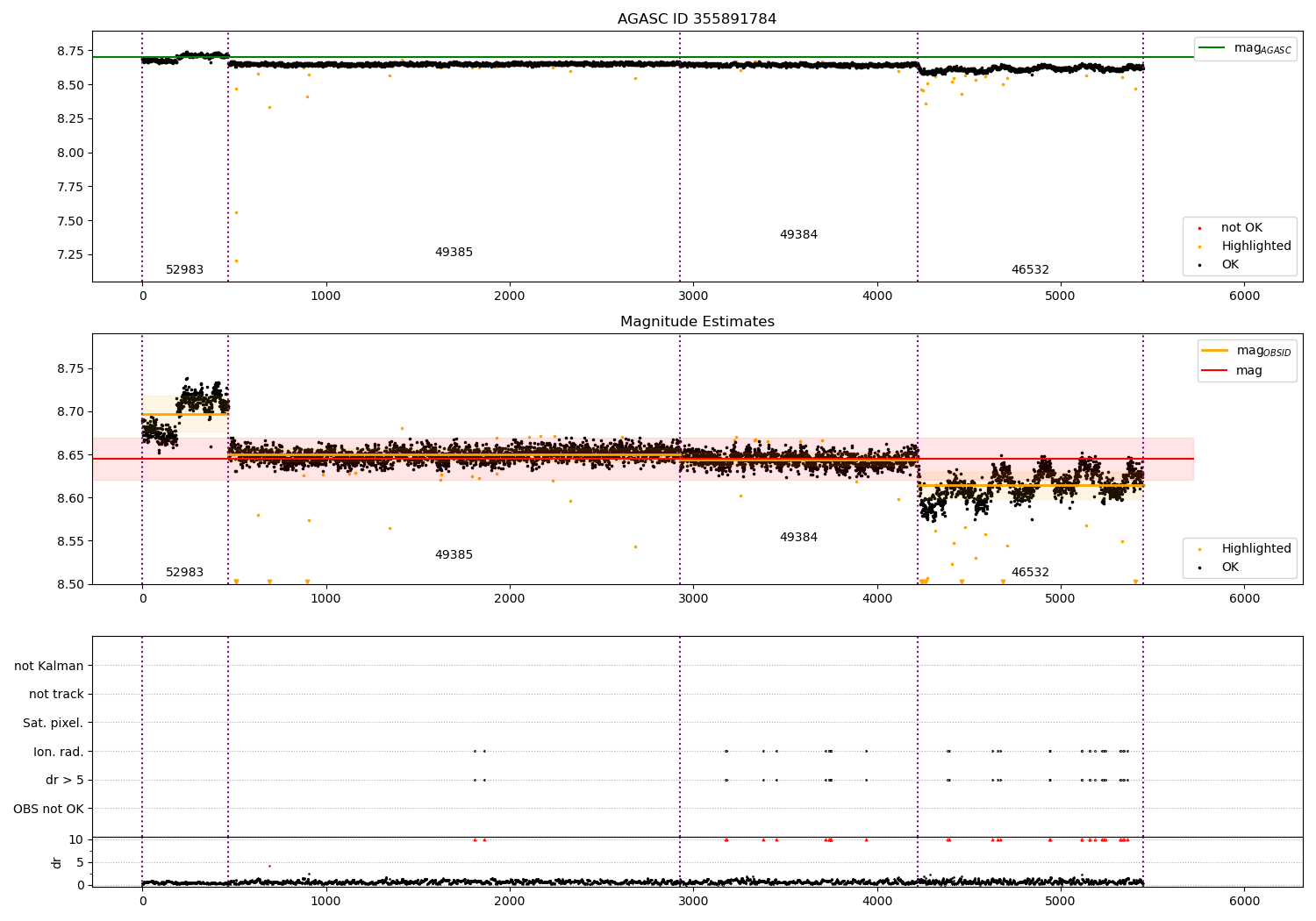Click the mag AGASC legend entry label
Screen dimensions: 1316x921
point(1262,48)
